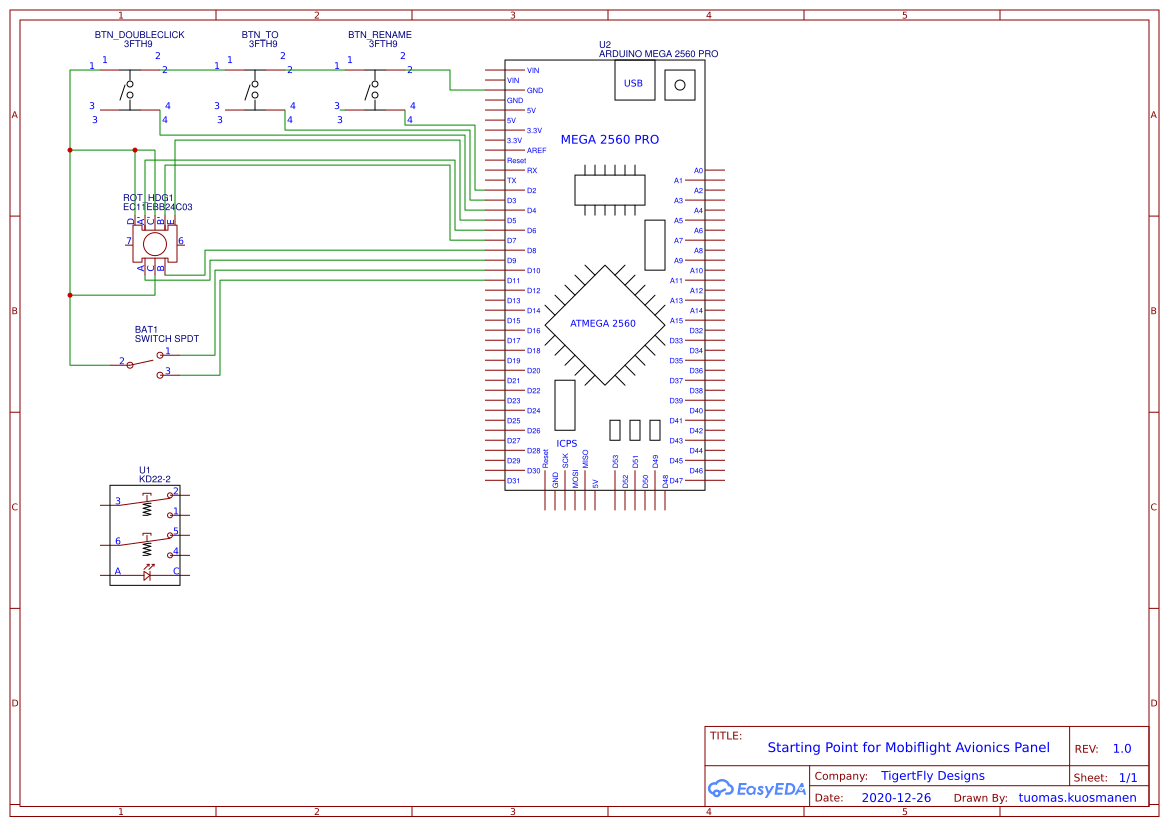Image resolution: width=1169 pixels, height=827 pixels.
Task: Click the ROT_HDG1 designator text
Action: [x=148, y=198]
